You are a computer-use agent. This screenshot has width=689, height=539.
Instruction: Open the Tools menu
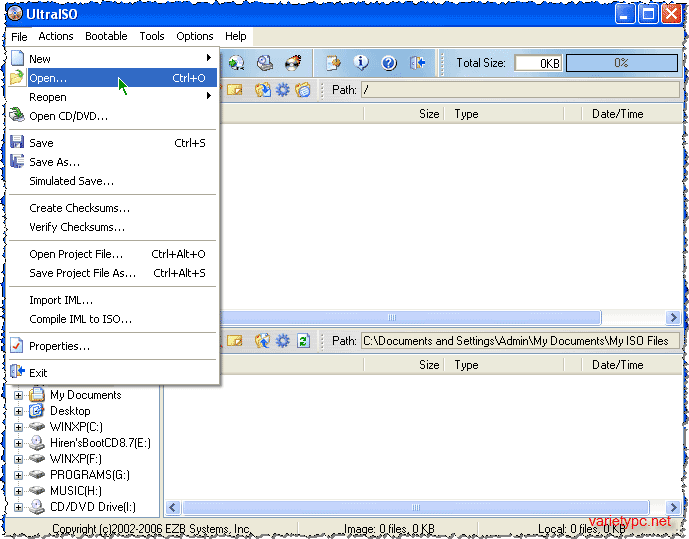[x=152, y=36]
